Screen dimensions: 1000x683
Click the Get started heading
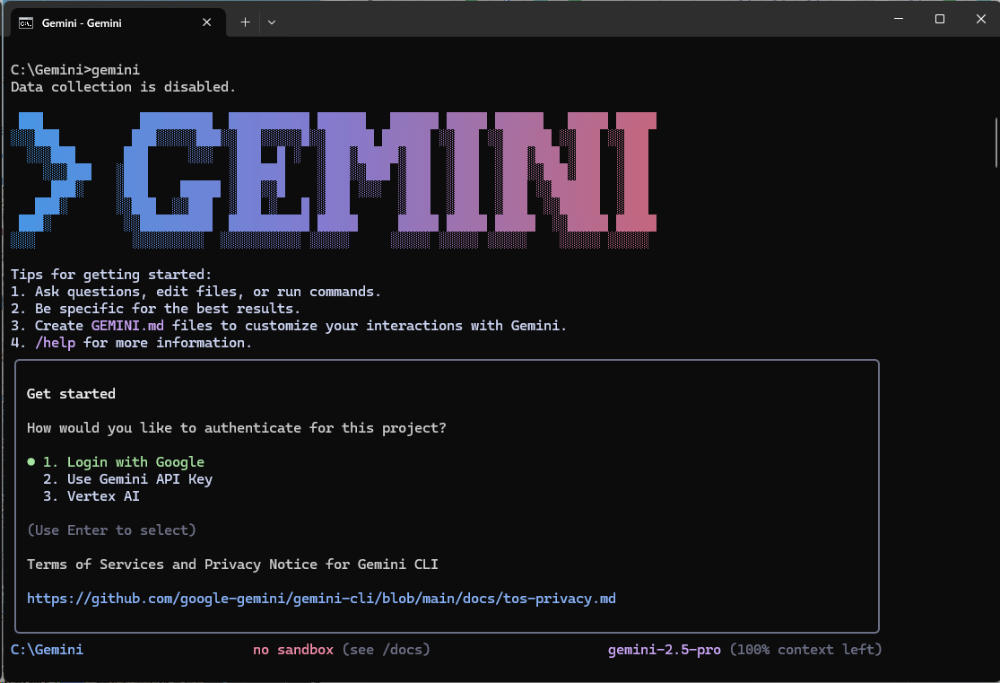[x=71, y=393]
